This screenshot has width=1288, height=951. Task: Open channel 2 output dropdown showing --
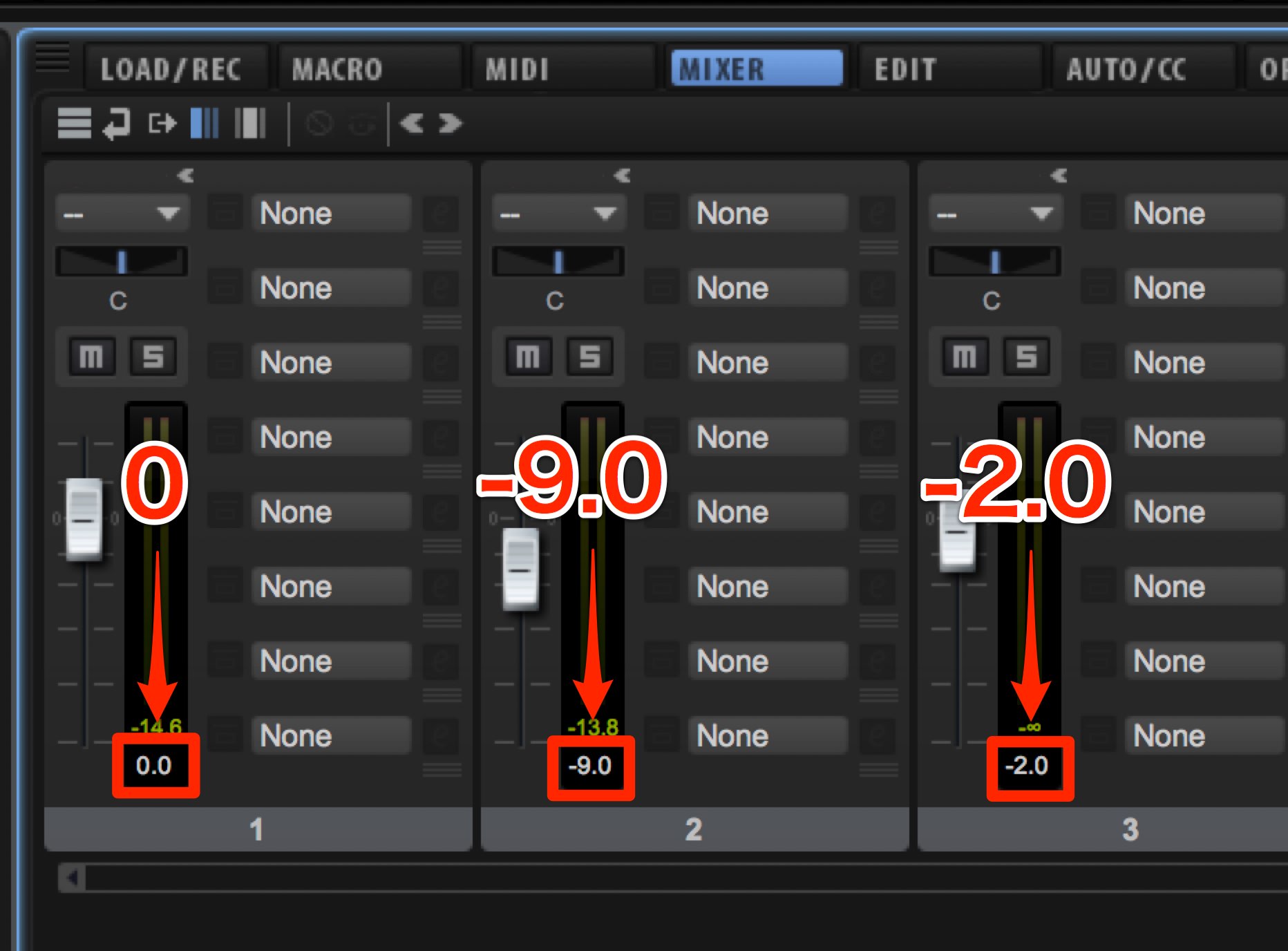[x=558, y=213]
